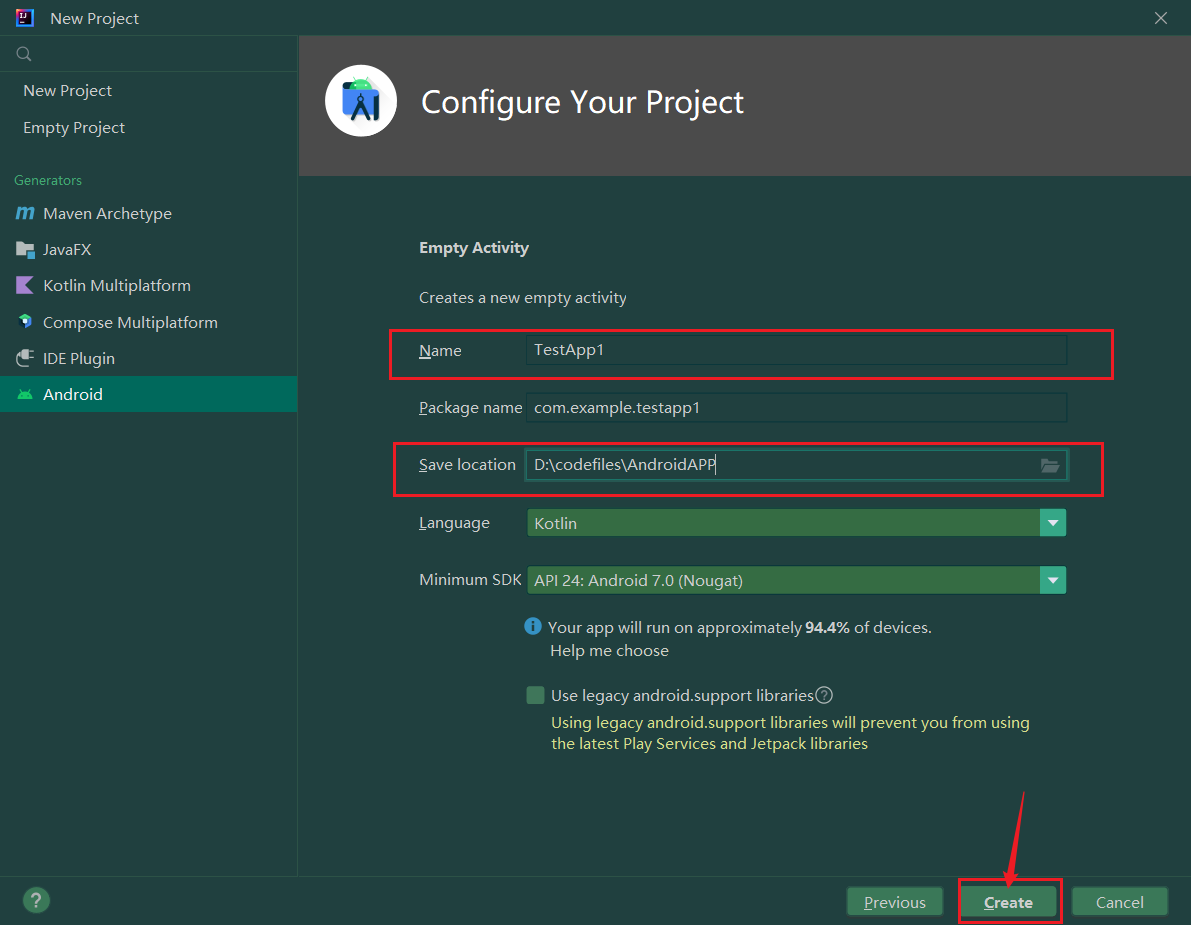This screenshot has width=1191, height=925.
Task: Click the Create button
Action: (x=1008, y=902)
